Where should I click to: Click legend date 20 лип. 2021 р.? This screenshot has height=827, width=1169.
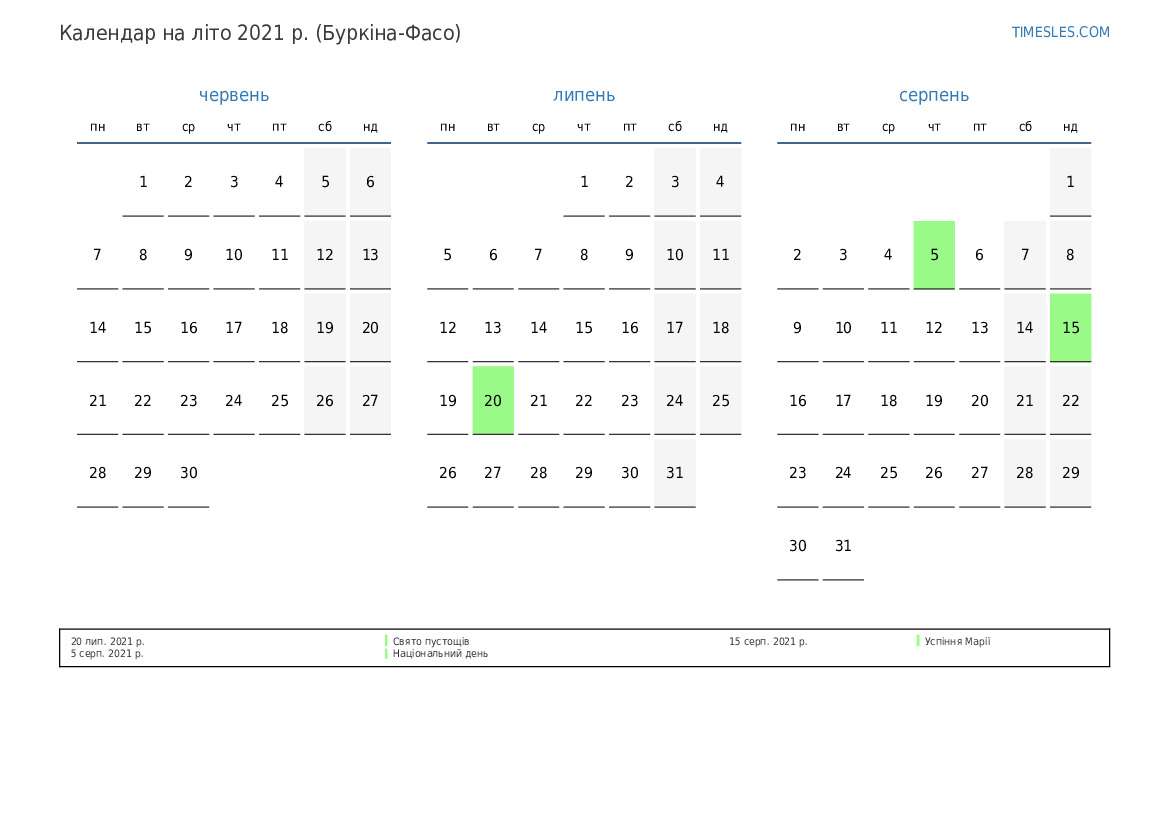(x=107, y=641)
